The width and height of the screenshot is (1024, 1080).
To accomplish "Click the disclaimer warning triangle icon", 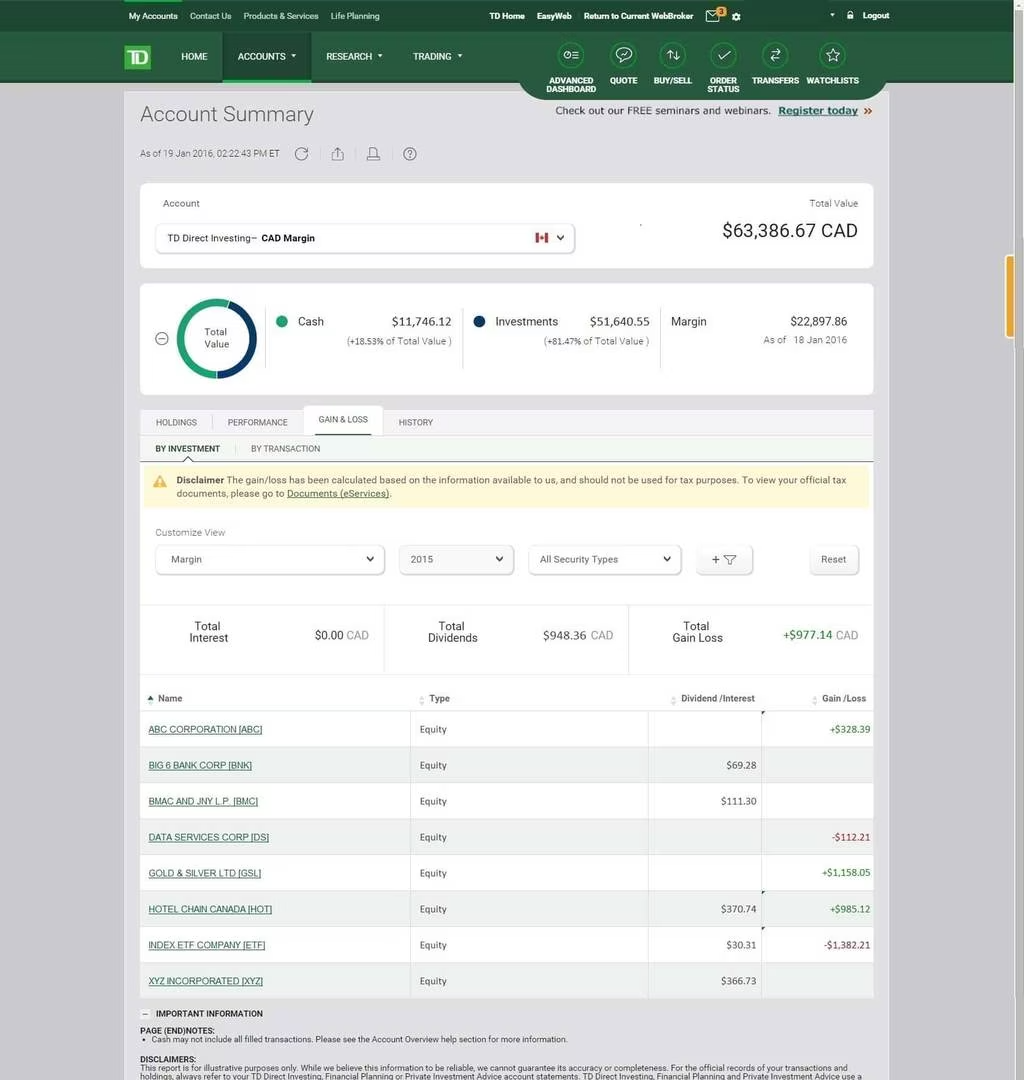I will click(x=160, y=481).
